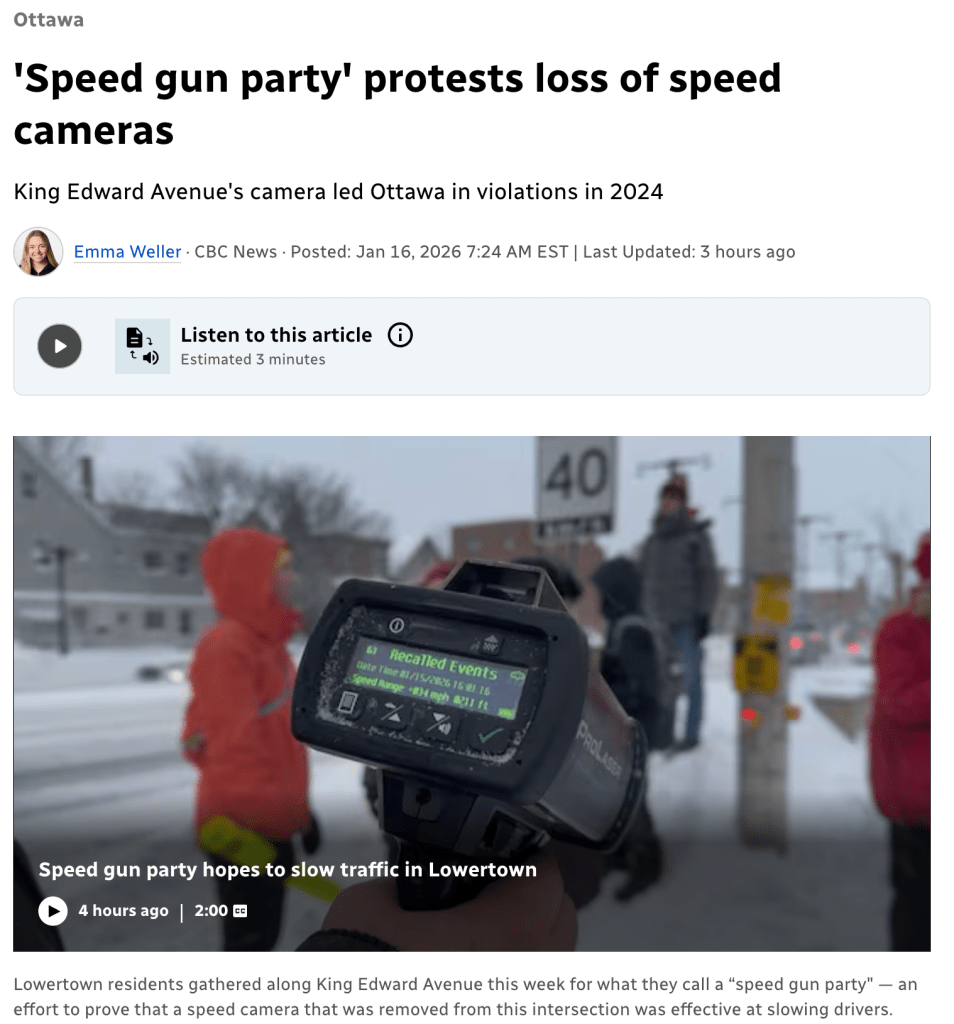Play the Lowertown speed gun video
954x1024 pixels.
pos(53,910)
